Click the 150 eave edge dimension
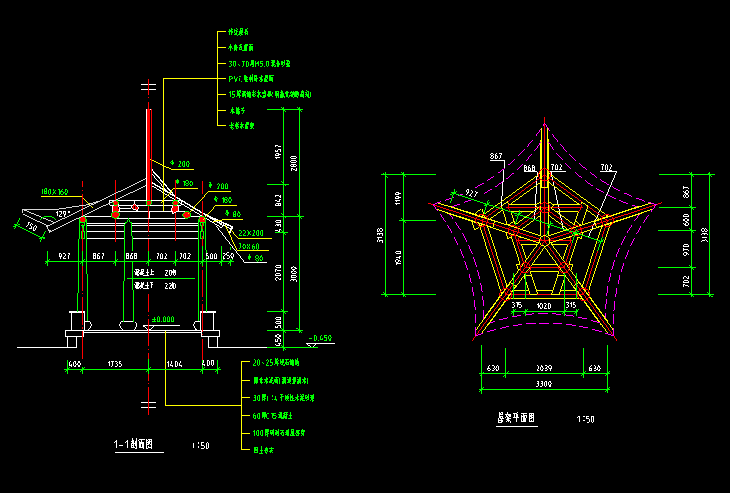730x493 pixels. click(x=31, y=226)
